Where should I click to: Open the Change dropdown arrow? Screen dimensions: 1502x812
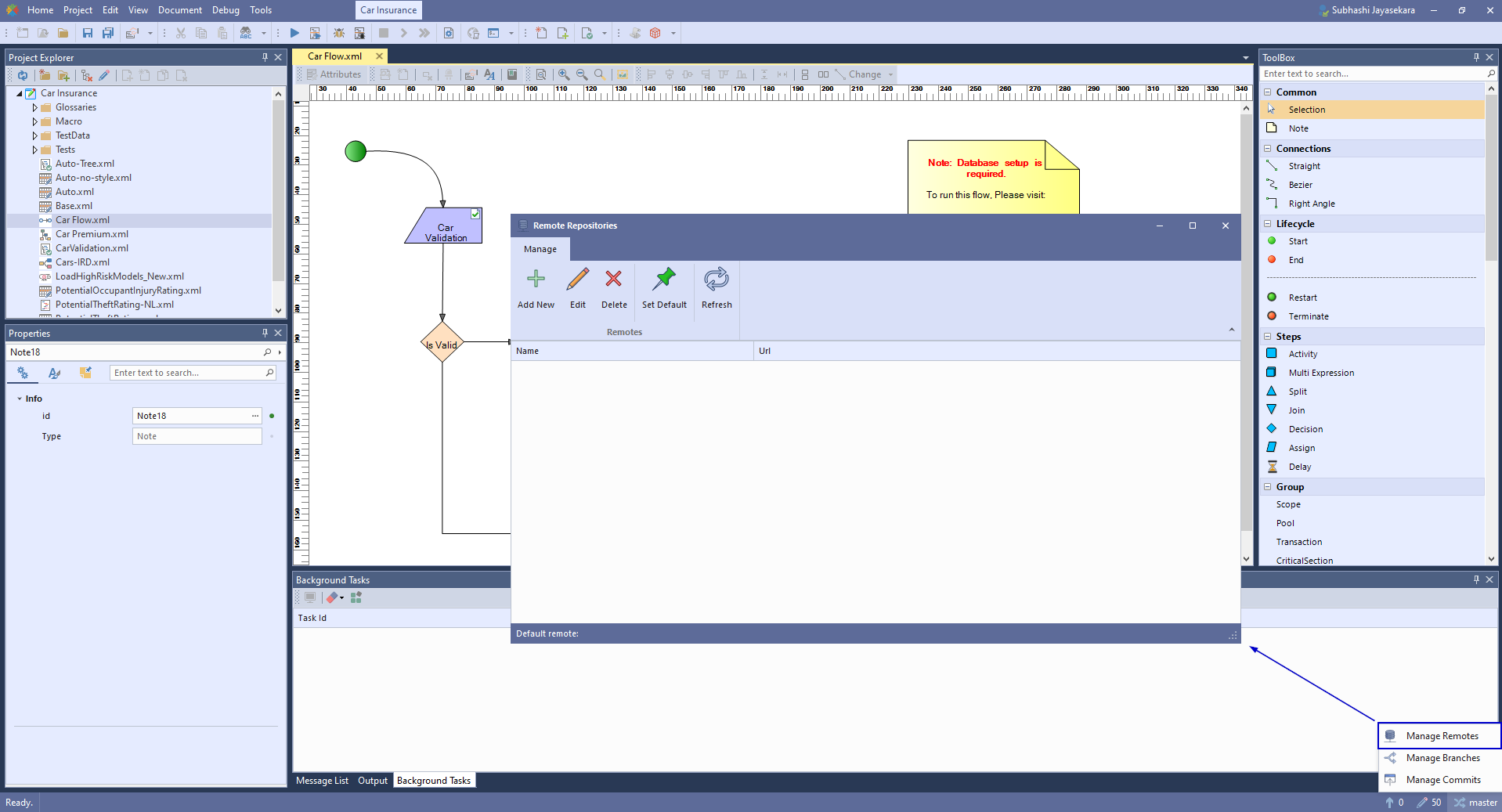(890, 74)
